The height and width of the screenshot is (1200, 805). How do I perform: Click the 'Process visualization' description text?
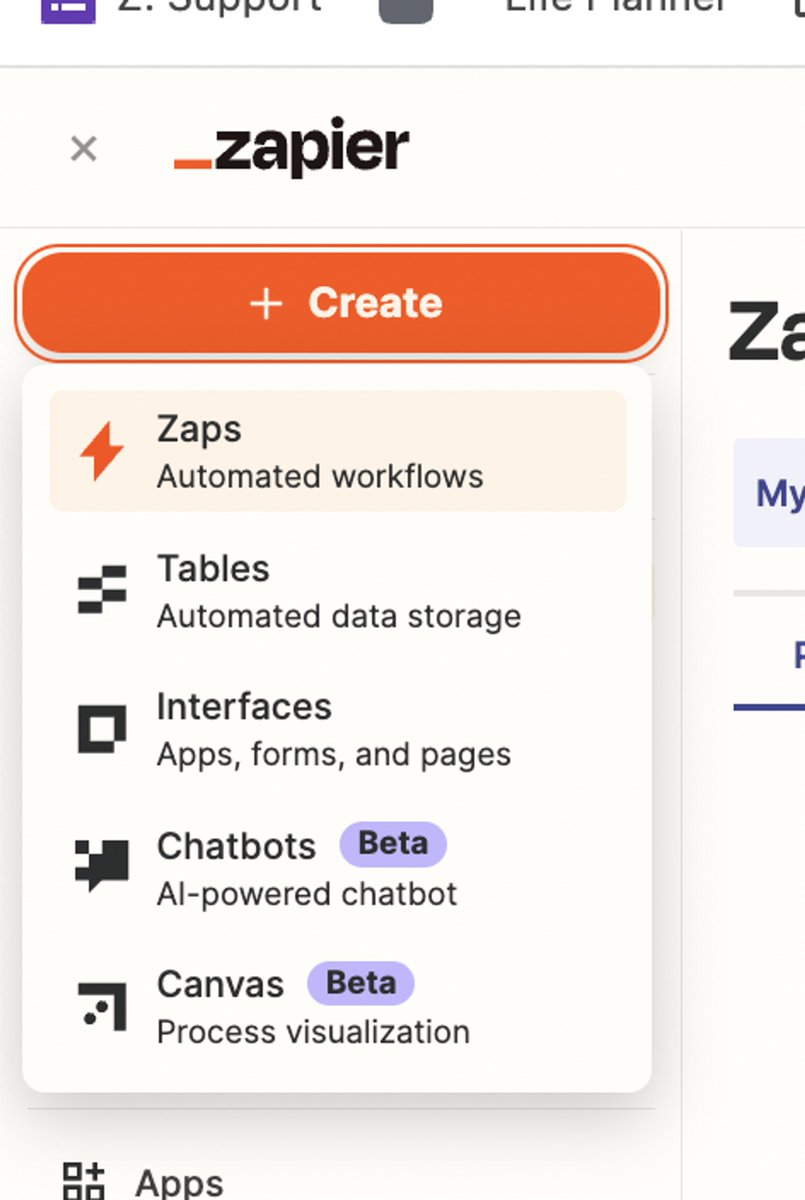[313, 1032]
